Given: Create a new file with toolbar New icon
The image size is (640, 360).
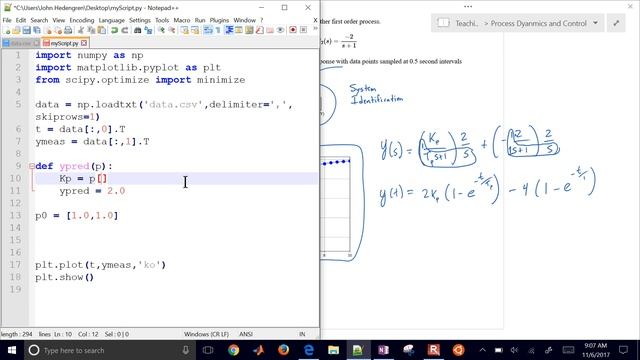Looking at the screenshot, I should click(x=6, y=30).
